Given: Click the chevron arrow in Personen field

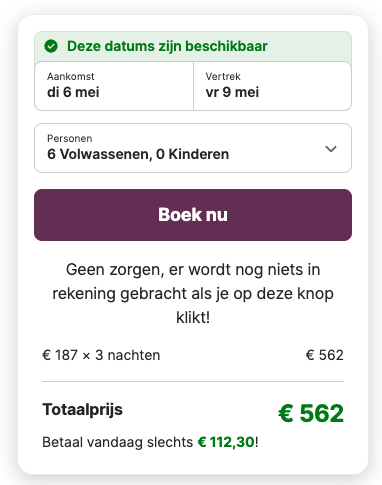Looking at the screenshot, I should [x=331, y=149].
